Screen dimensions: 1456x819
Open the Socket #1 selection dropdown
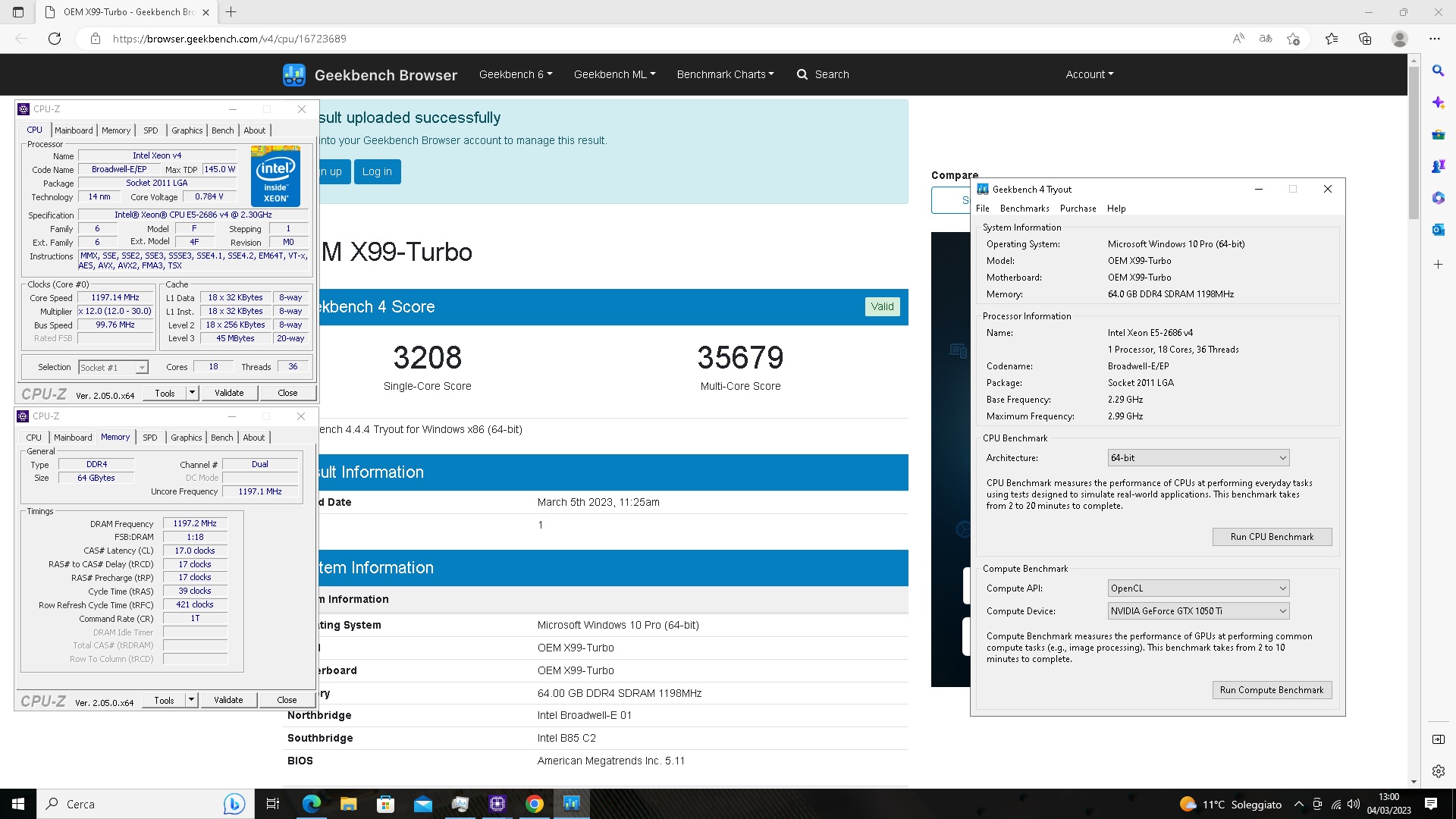pos(114,367)
